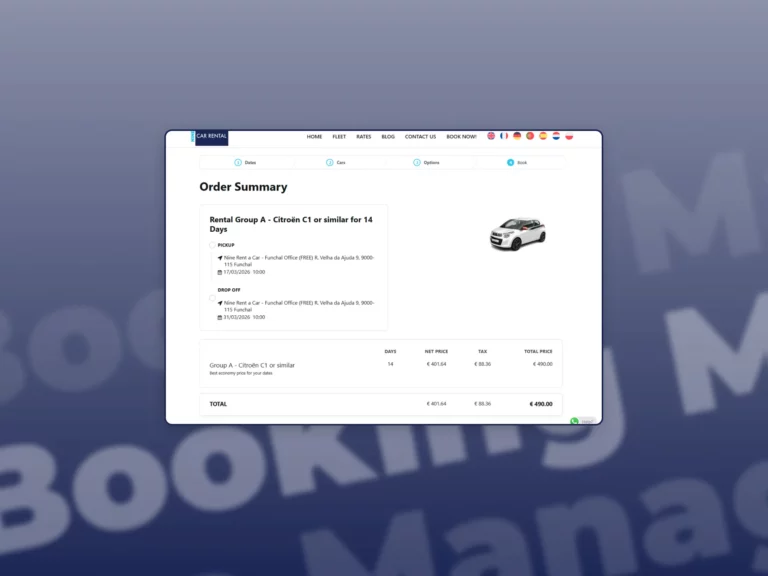768x576 pixels.
Task: Click the DROP OFF timeline circle marker
Action: [x=212, y=298]
